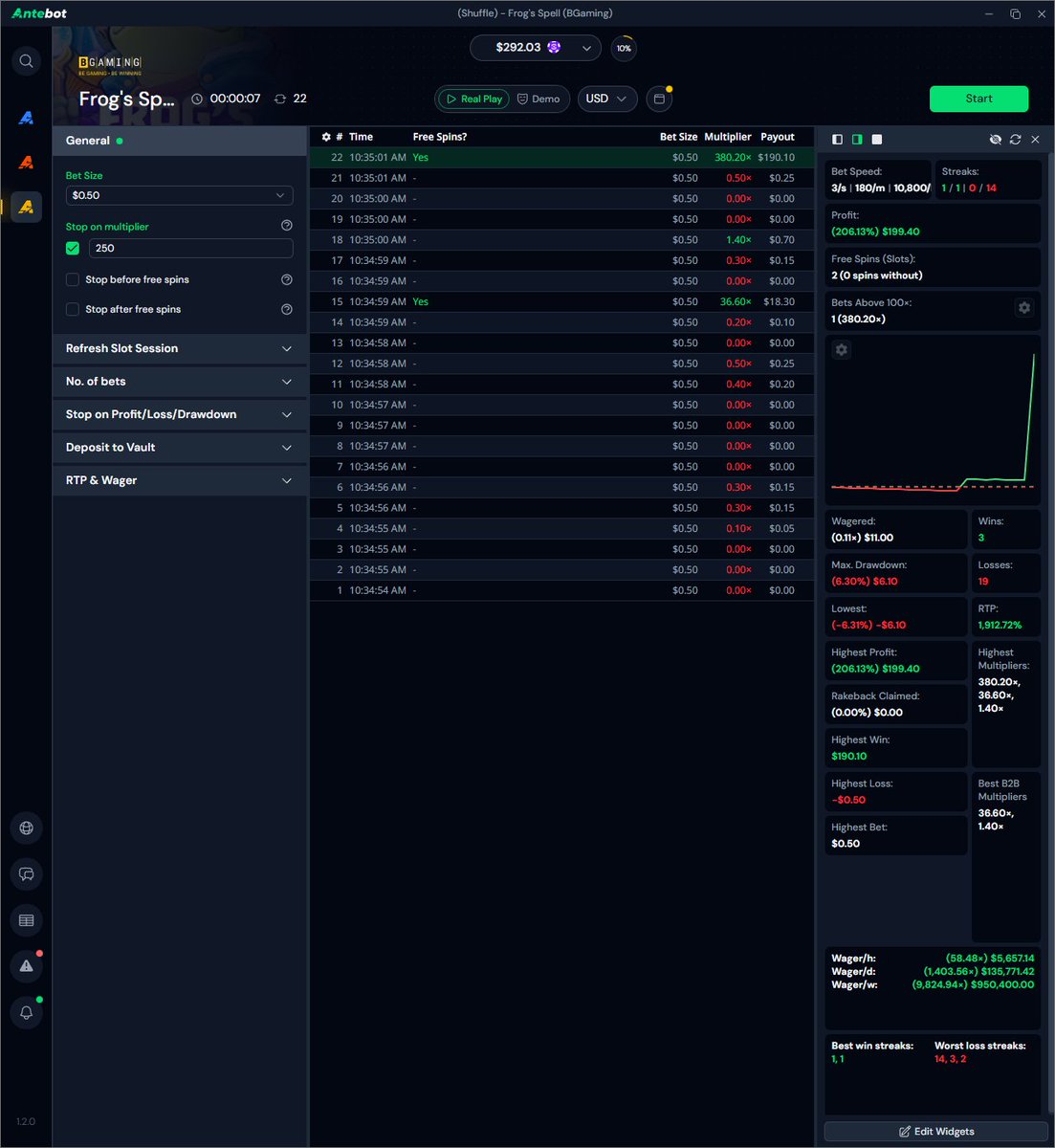The image size is (1055, 1148).
Task: Click help icon for Stop after free spins
Action: point(287,309)
